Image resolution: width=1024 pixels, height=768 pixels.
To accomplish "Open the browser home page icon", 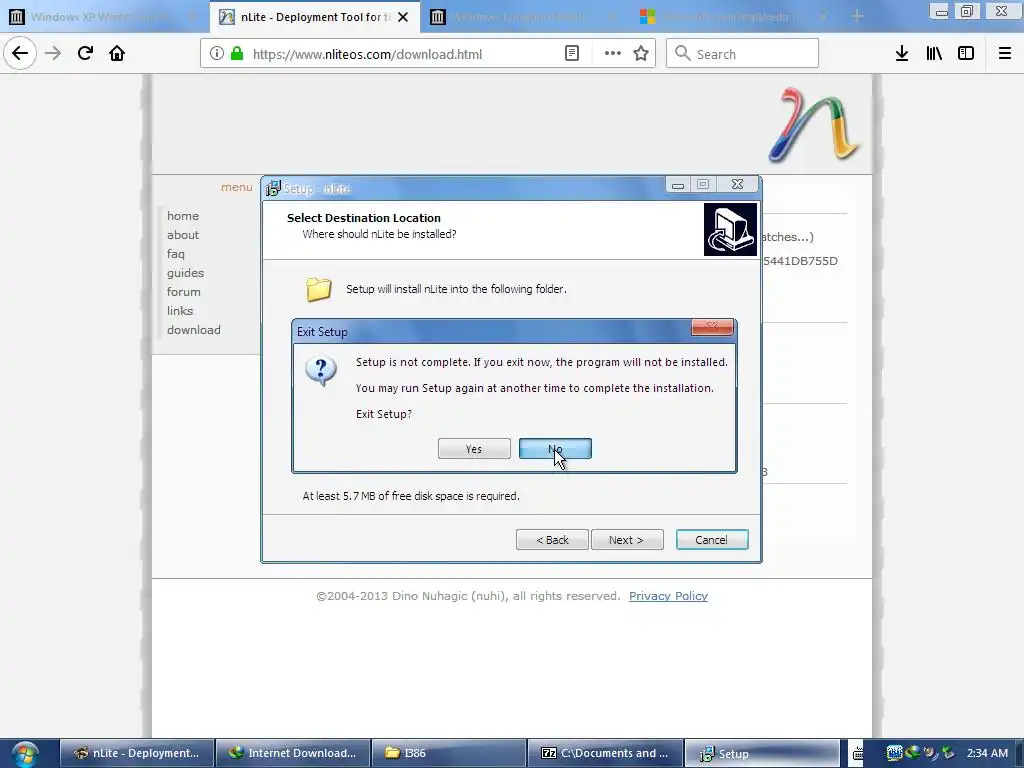I will [x=117, y=53].
